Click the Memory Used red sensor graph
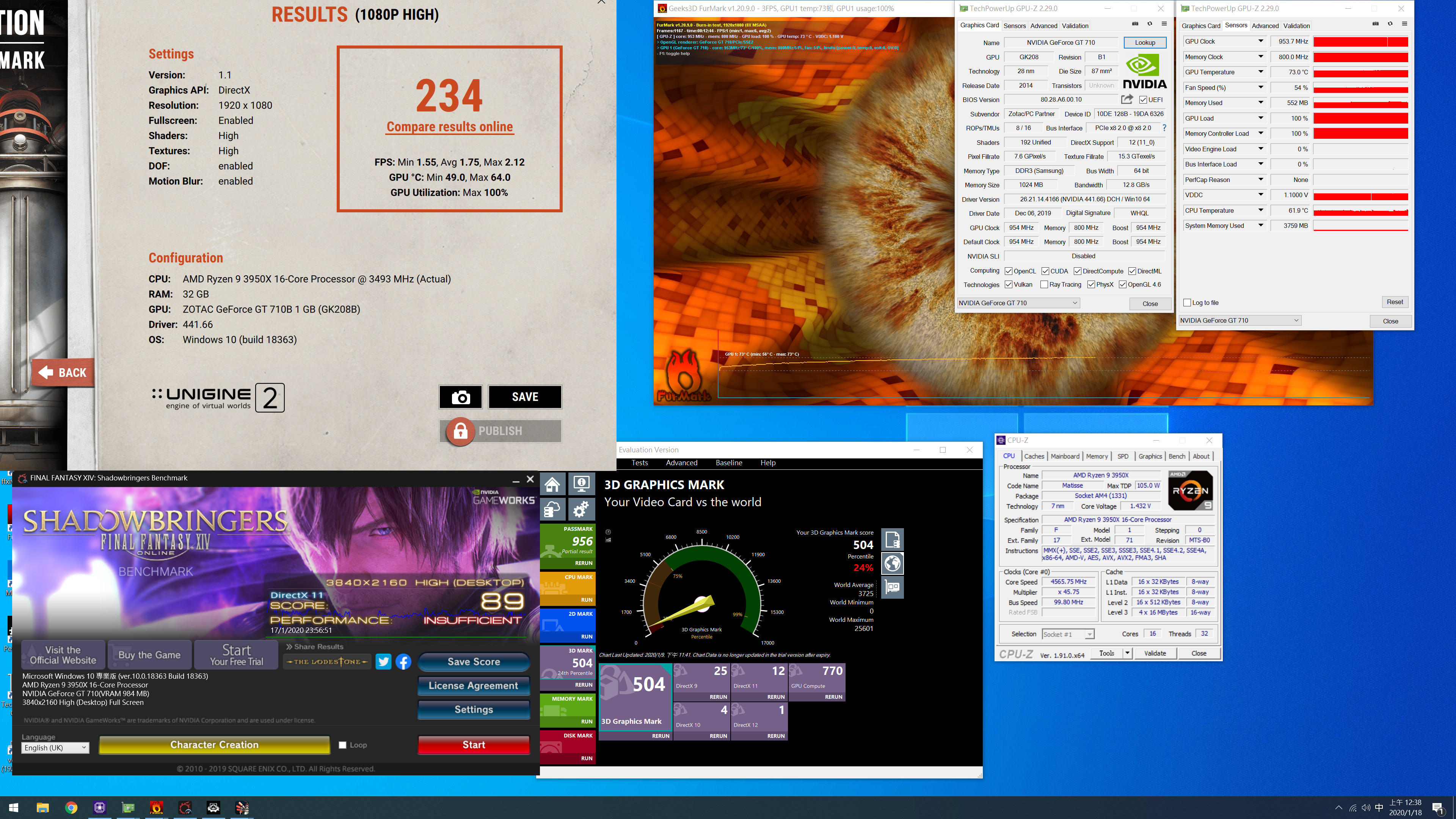1456x819 pixels. coord(1360,103)
